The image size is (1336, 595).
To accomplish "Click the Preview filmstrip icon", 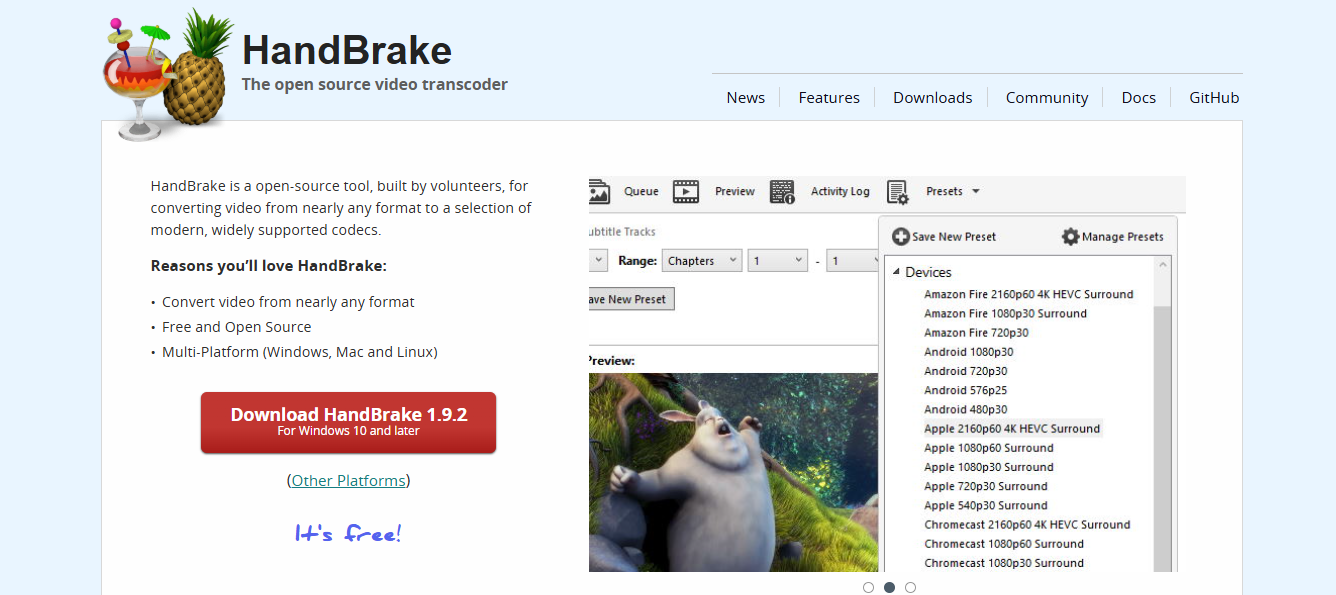I will tap(686, 192).
